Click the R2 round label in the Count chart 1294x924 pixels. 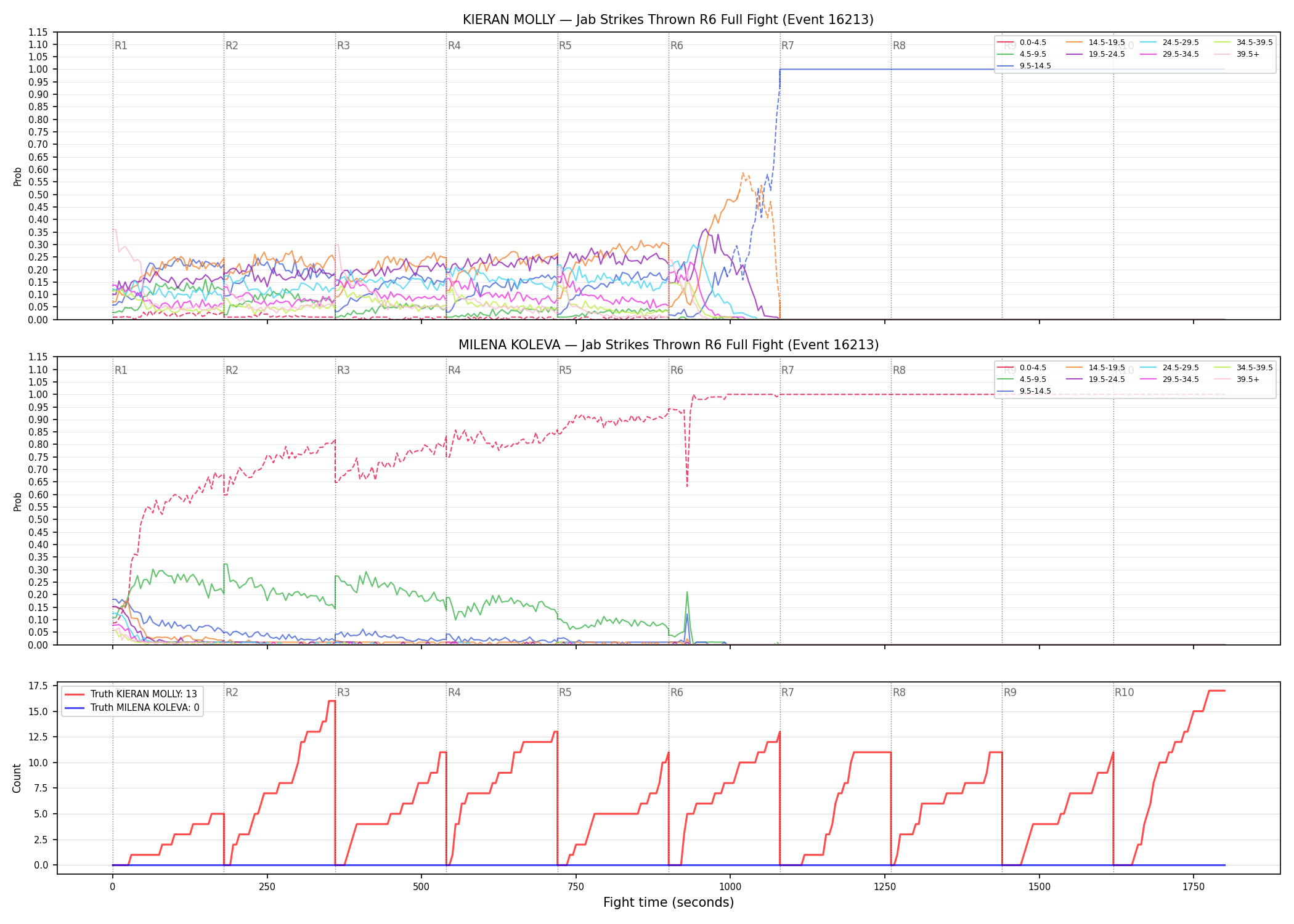coord(232,692)
